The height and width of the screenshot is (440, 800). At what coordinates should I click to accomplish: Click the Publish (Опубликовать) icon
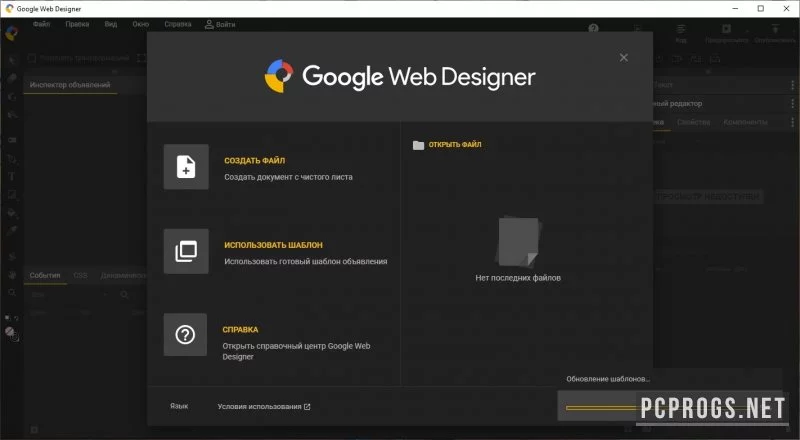pyautogui.click(x=774, y=29)
